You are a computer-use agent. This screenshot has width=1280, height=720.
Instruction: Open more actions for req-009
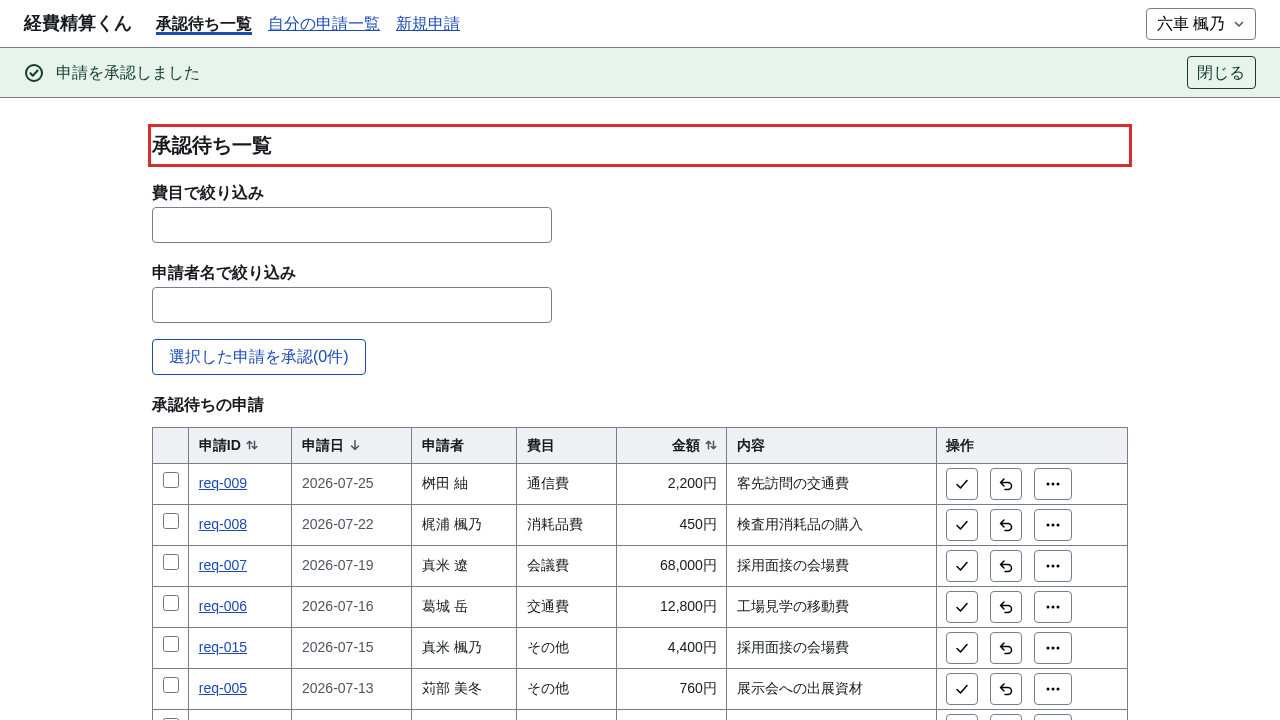[1053, 484]
